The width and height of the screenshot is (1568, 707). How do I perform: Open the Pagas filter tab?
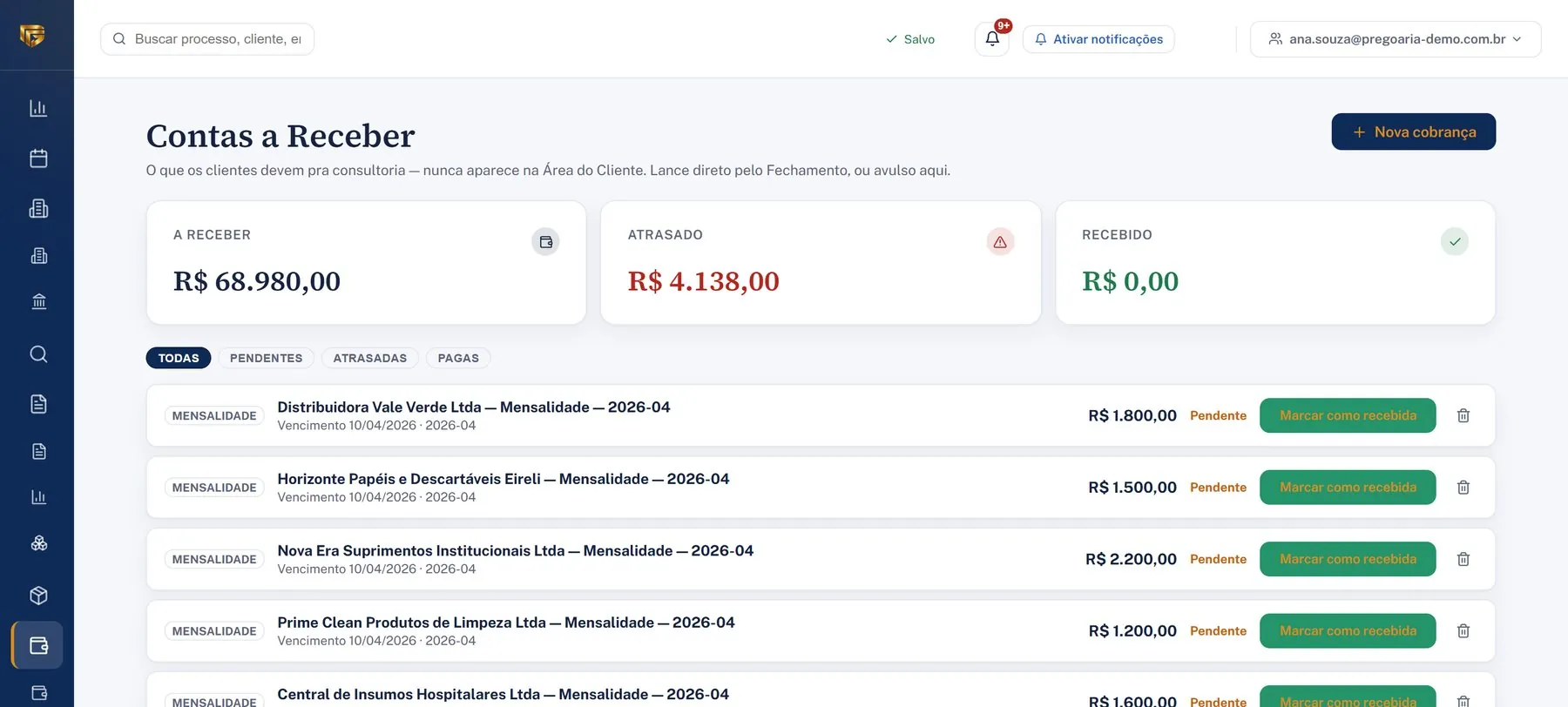tap(458, 358)
